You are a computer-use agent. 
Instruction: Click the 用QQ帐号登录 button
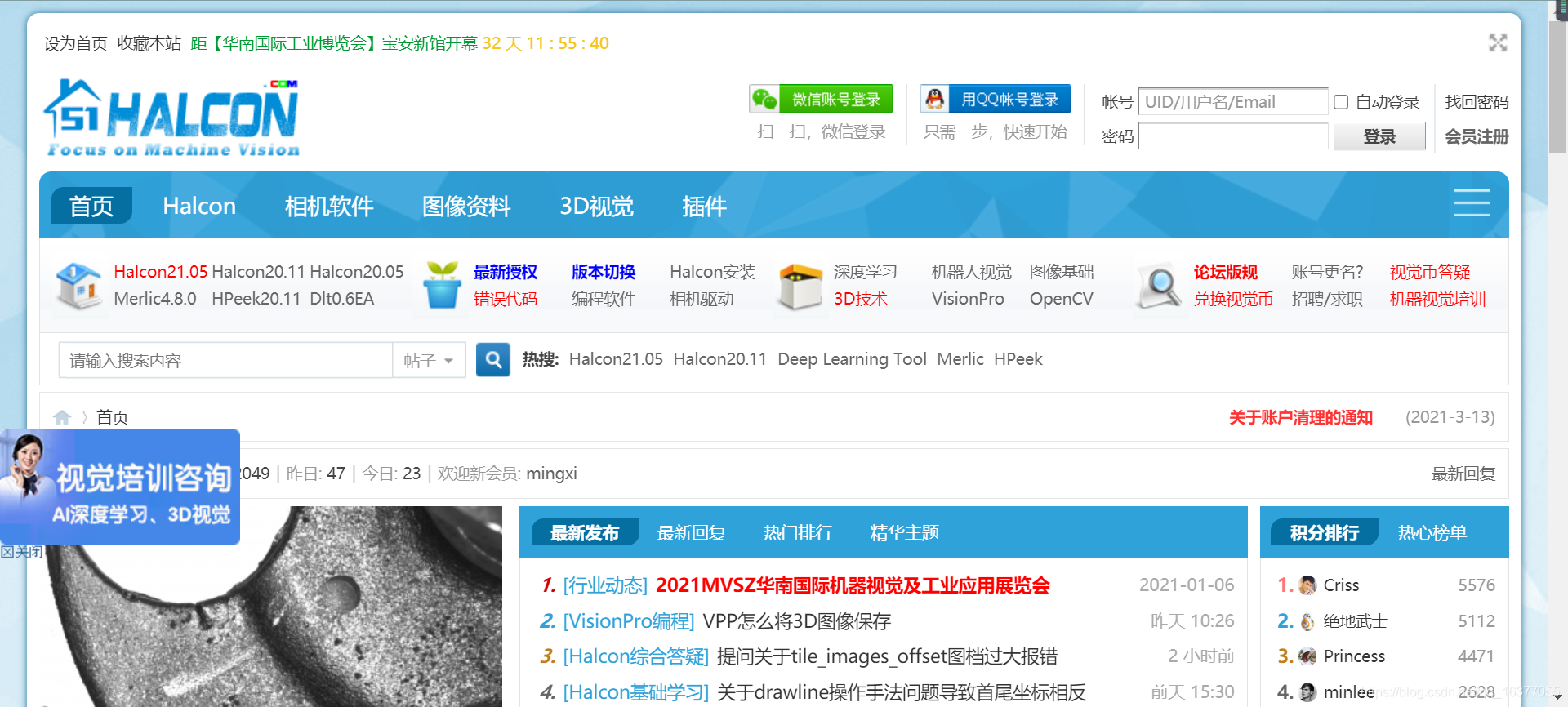coord(996,100)
